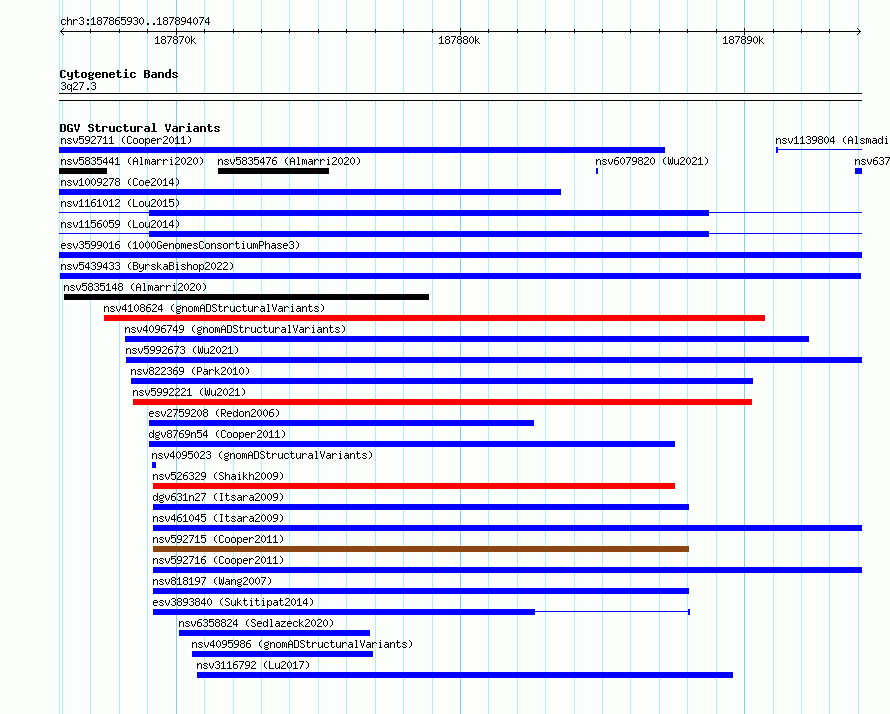Click variant label nsv5835148 (Almarri2020)

135,287
